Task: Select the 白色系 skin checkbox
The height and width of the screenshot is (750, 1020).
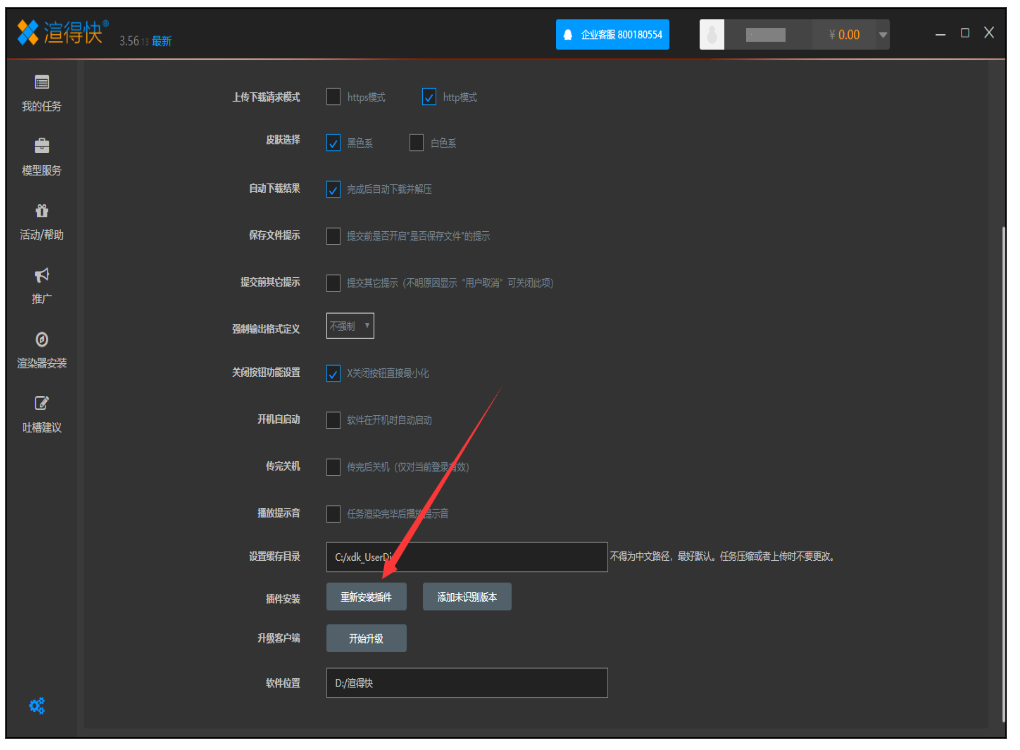Action: pos(417,143)
